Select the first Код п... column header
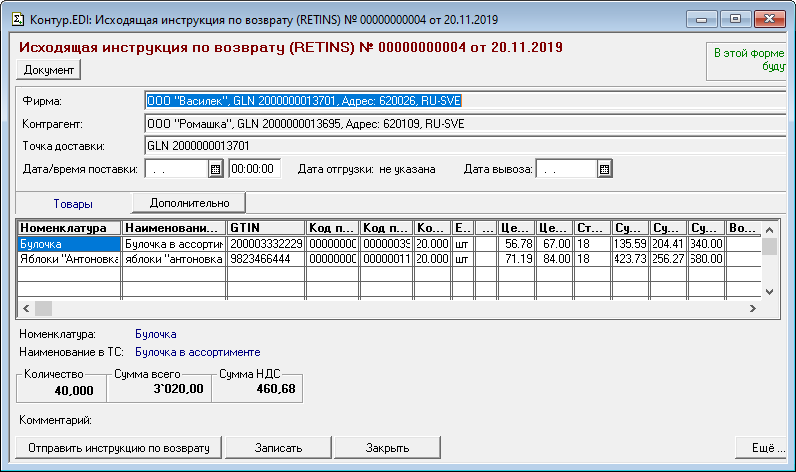Image resolution: width=796 pixels, height=472 pixels. pos(333,228)
